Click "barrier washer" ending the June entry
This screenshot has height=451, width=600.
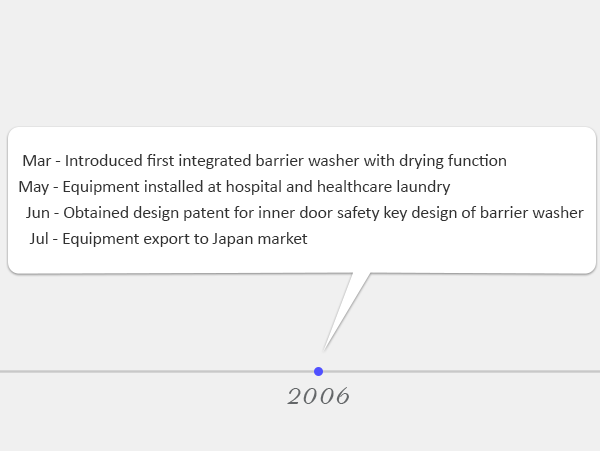532,213
